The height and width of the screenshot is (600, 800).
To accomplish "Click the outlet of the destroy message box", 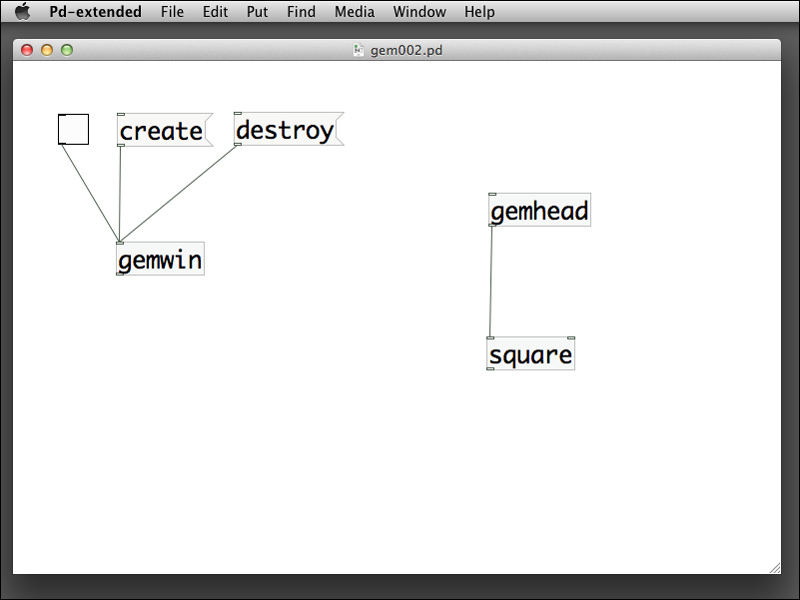I will [x=240, y=144].
